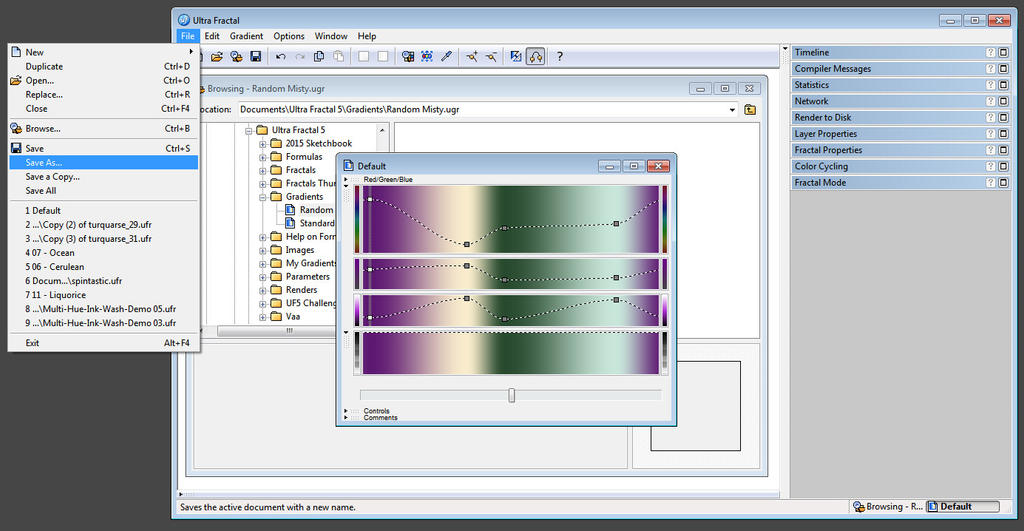Screen dimensions: 1024x531
Task: Switch to the Browsing window button in status bar
Action: pyautogui.click(x=887, y=507)
